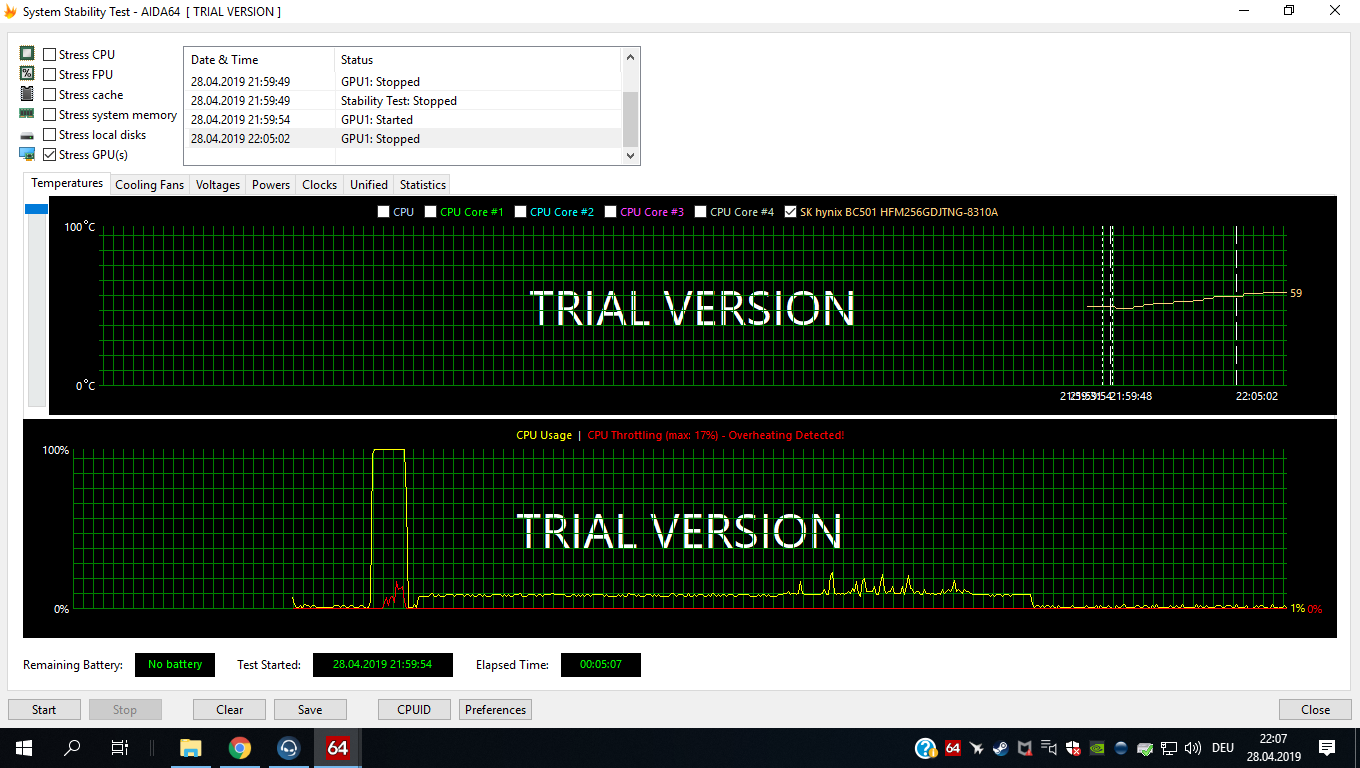This screenshot has height=768, width=1360.
Task: Click the help question-mark tray icon
Action: coord(926,747)
